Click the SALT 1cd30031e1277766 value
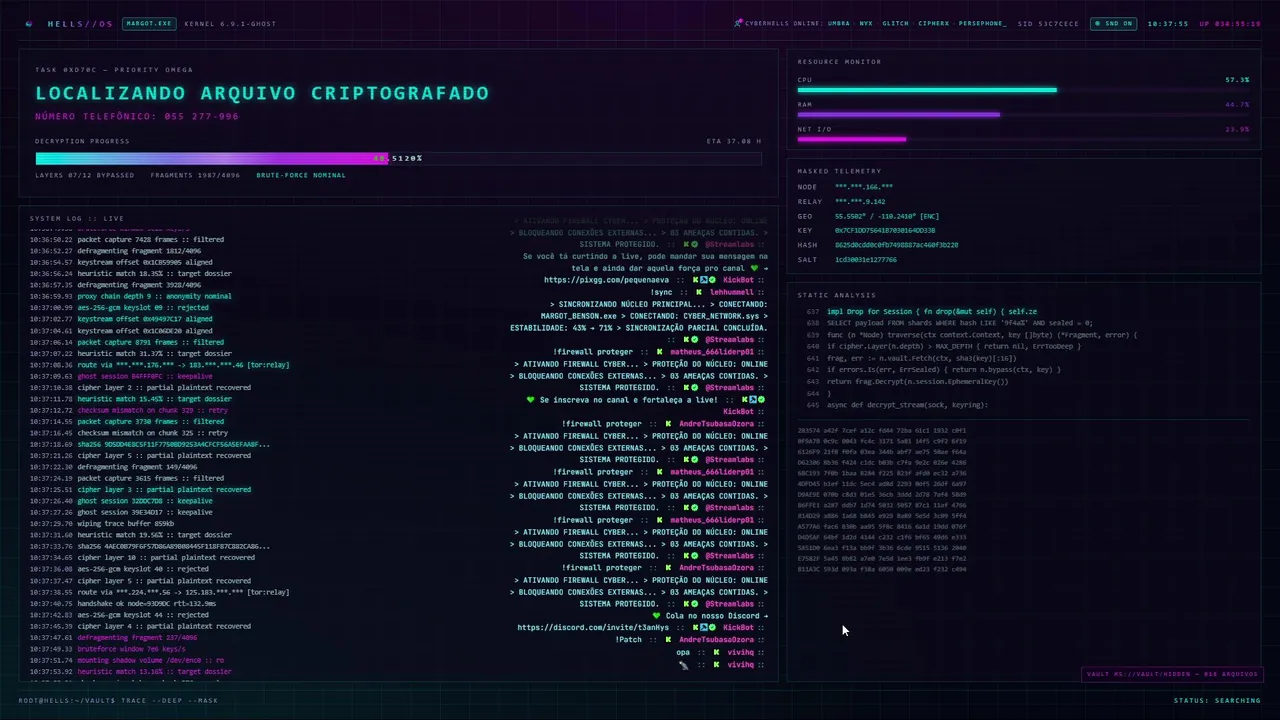The height and width of the screenshot is (720, 1280). [865, 260]
